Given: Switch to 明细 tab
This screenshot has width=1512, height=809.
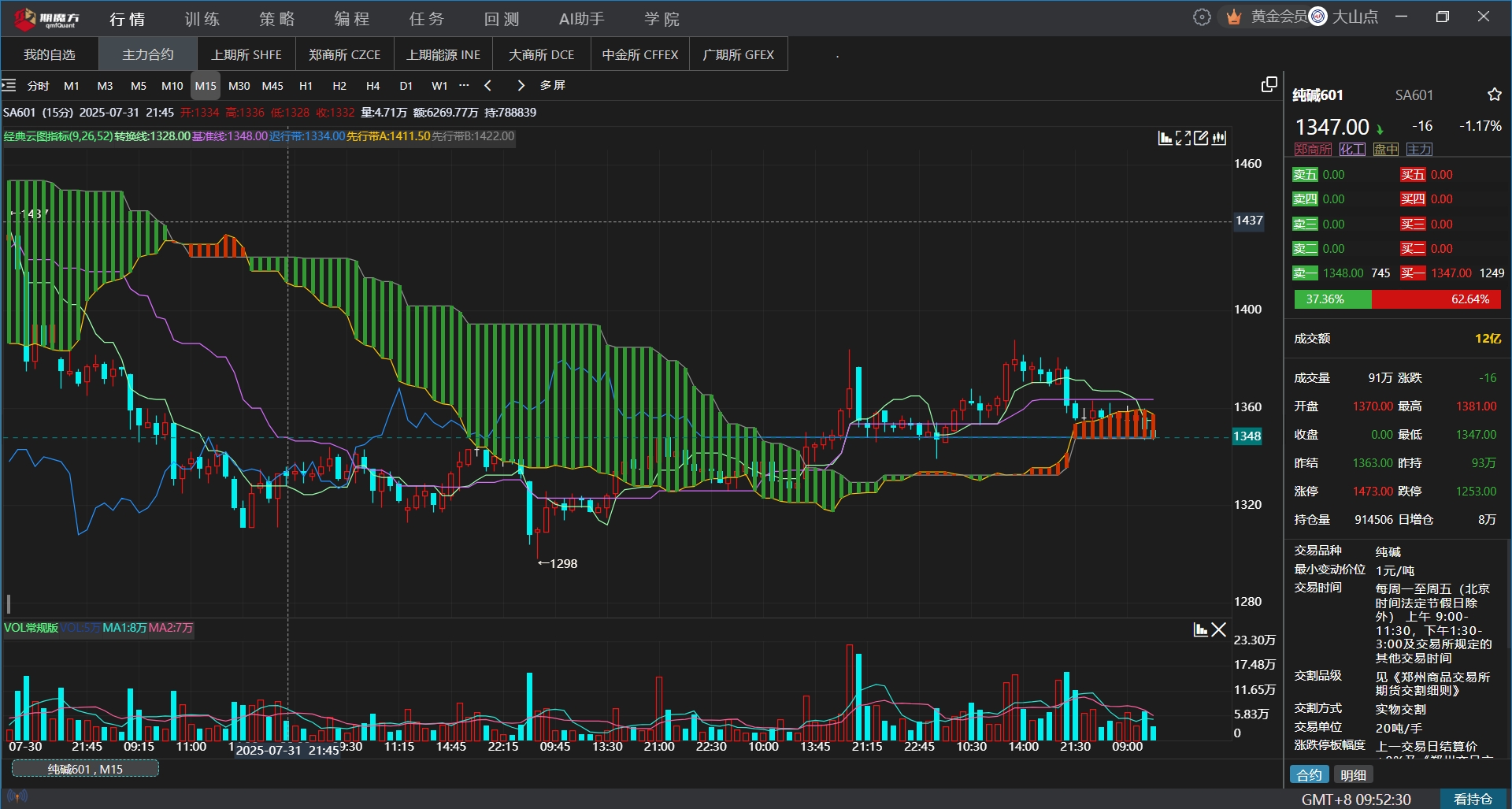Looking at the screenshot, I should tap(1353, 775).
